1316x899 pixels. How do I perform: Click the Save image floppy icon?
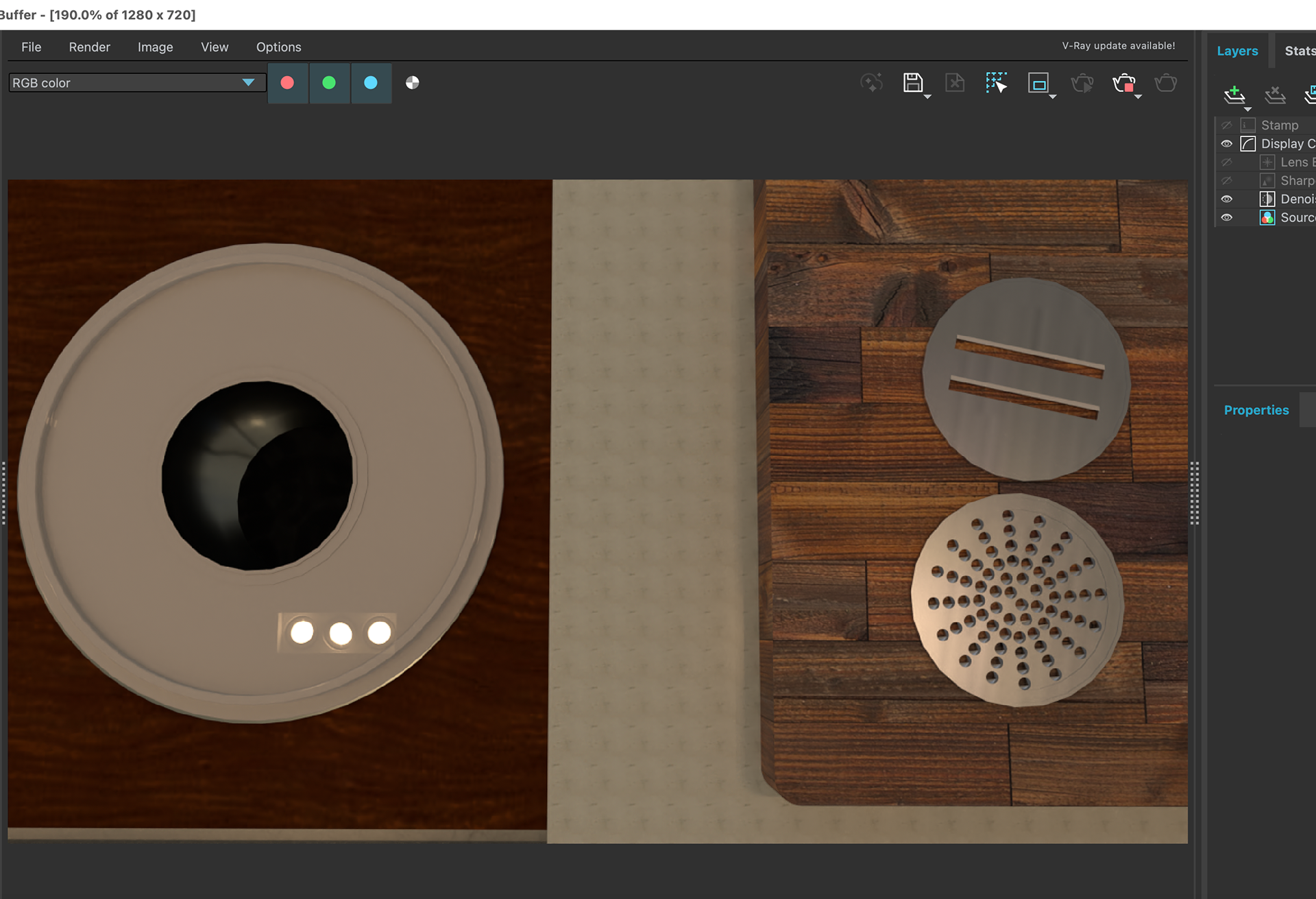pyautogui.click(x=912, y=83)
